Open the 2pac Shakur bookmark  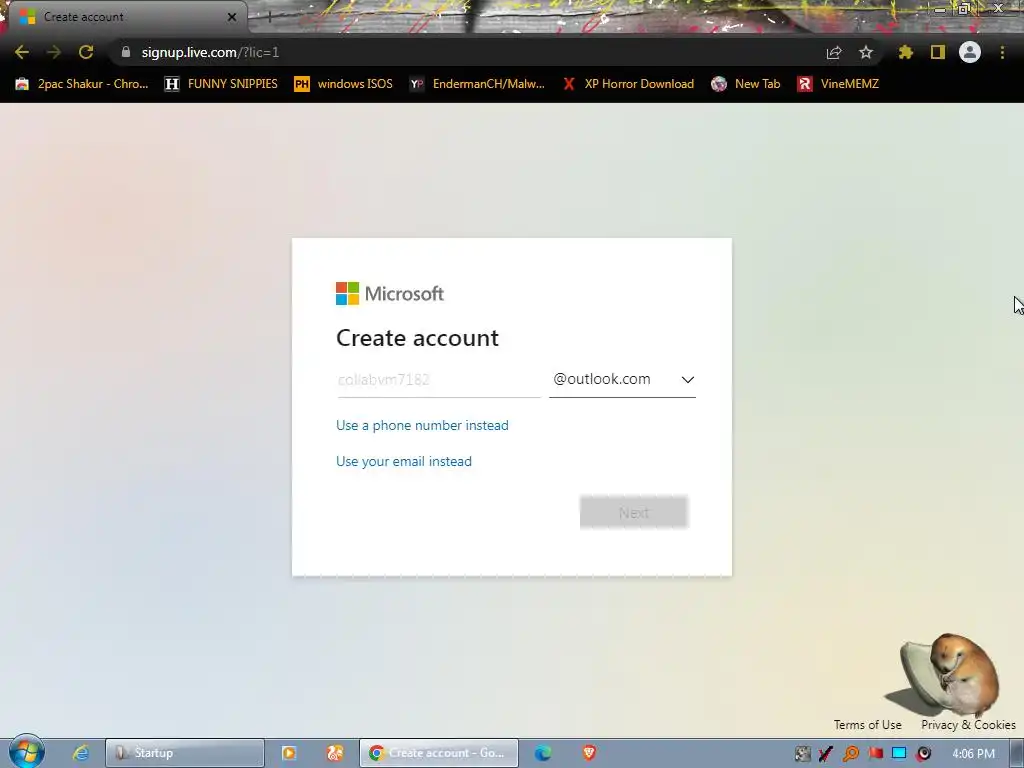click(82, 84)
